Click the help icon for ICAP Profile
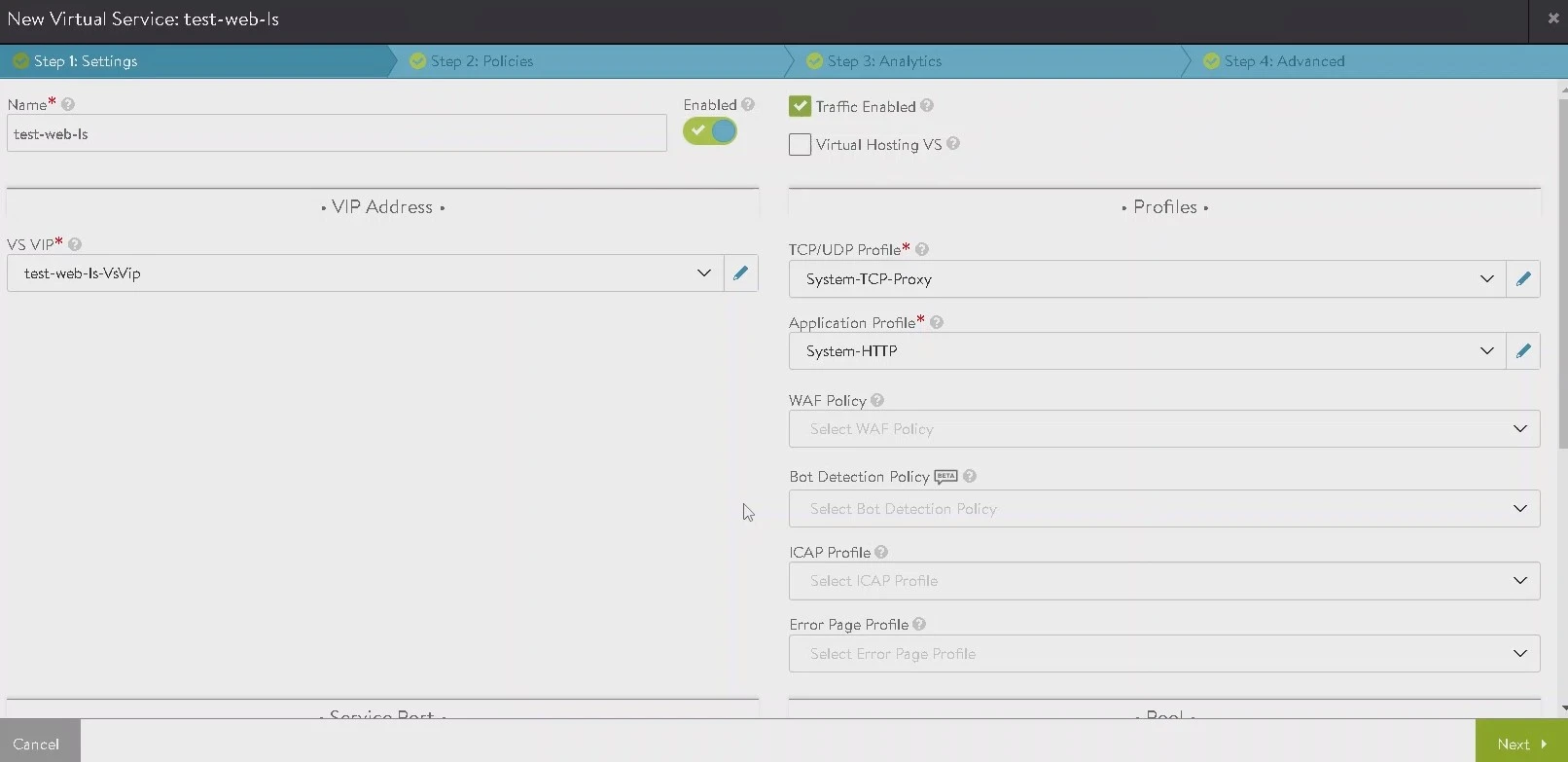The width and height of the screenshot is (1568, 762). click(x=881, y=552)
